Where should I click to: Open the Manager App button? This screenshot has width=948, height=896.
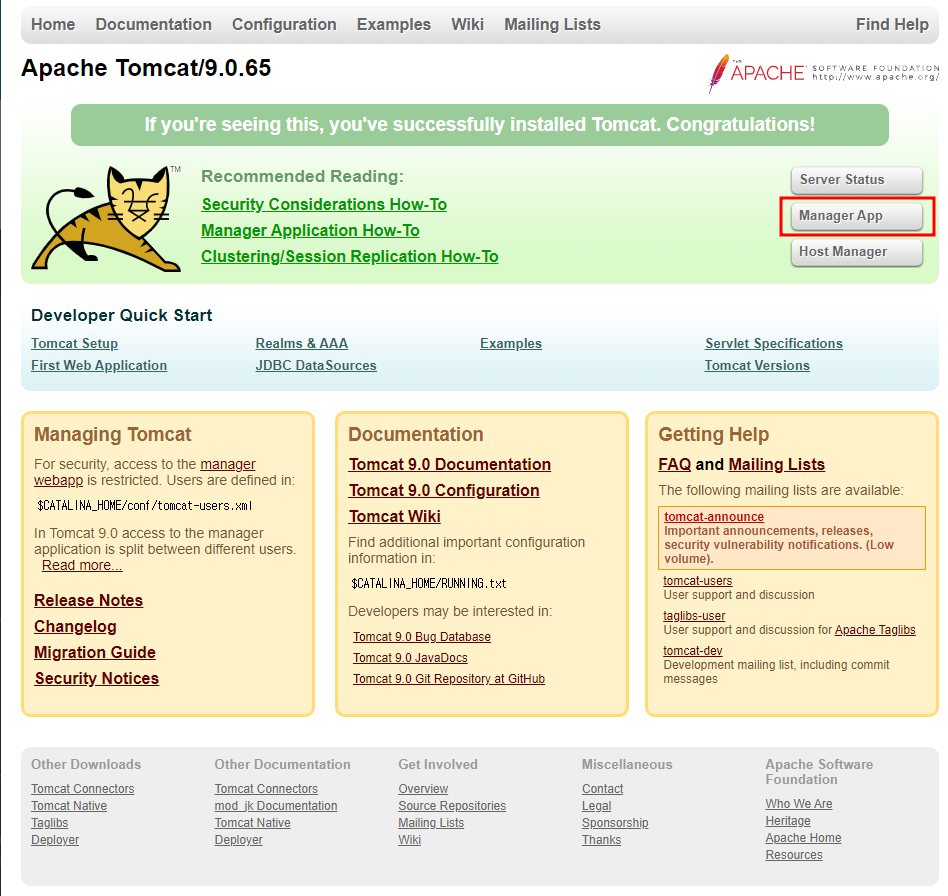(857, 216)
